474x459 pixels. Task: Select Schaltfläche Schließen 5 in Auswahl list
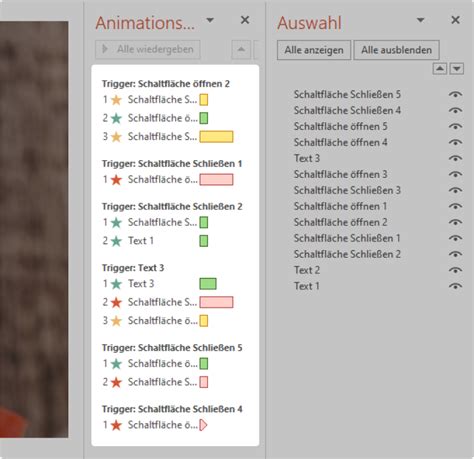coord(347,94)
